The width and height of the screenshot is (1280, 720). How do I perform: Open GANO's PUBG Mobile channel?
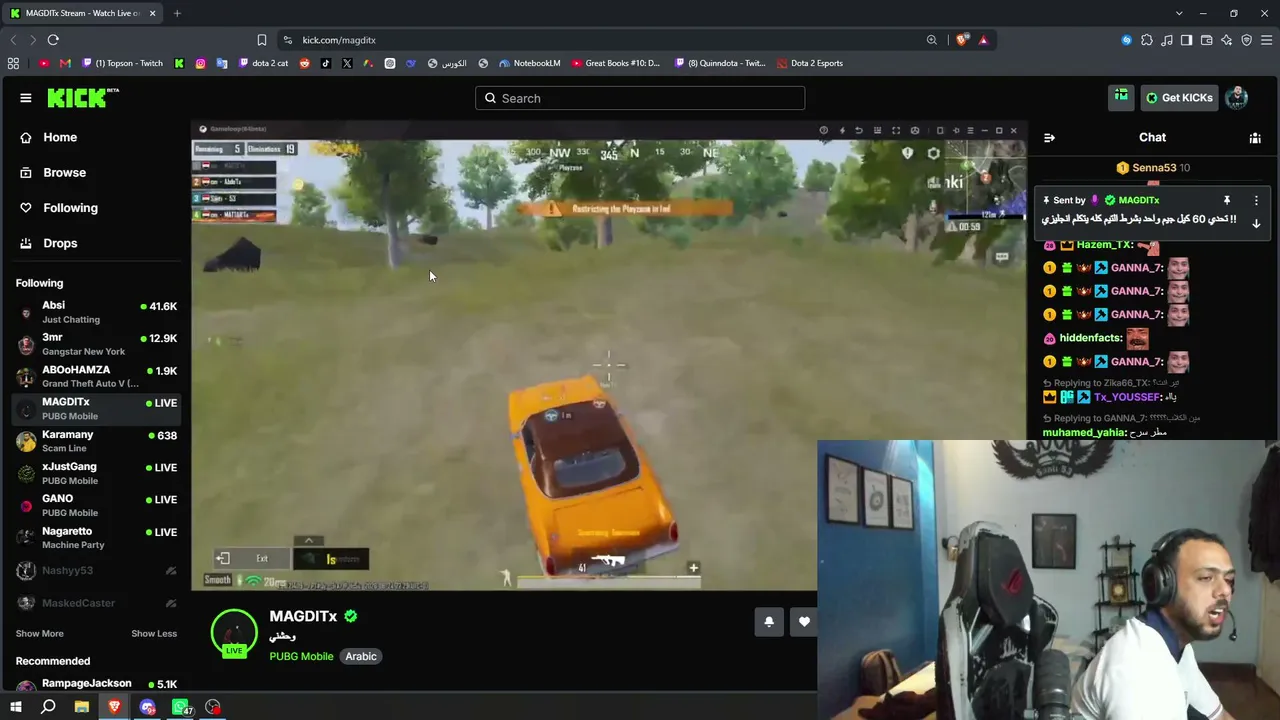pos(96,505)
